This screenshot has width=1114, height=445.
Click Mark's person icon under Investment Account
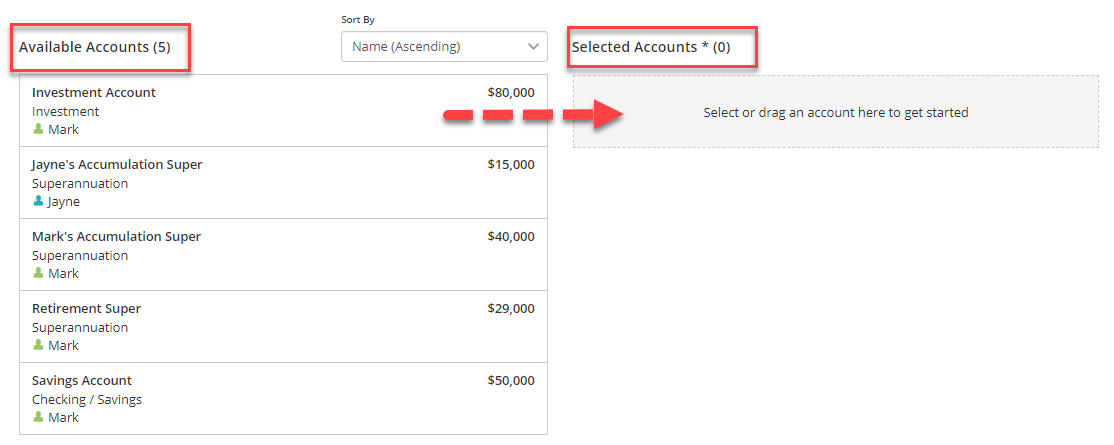tap(38, 129)
